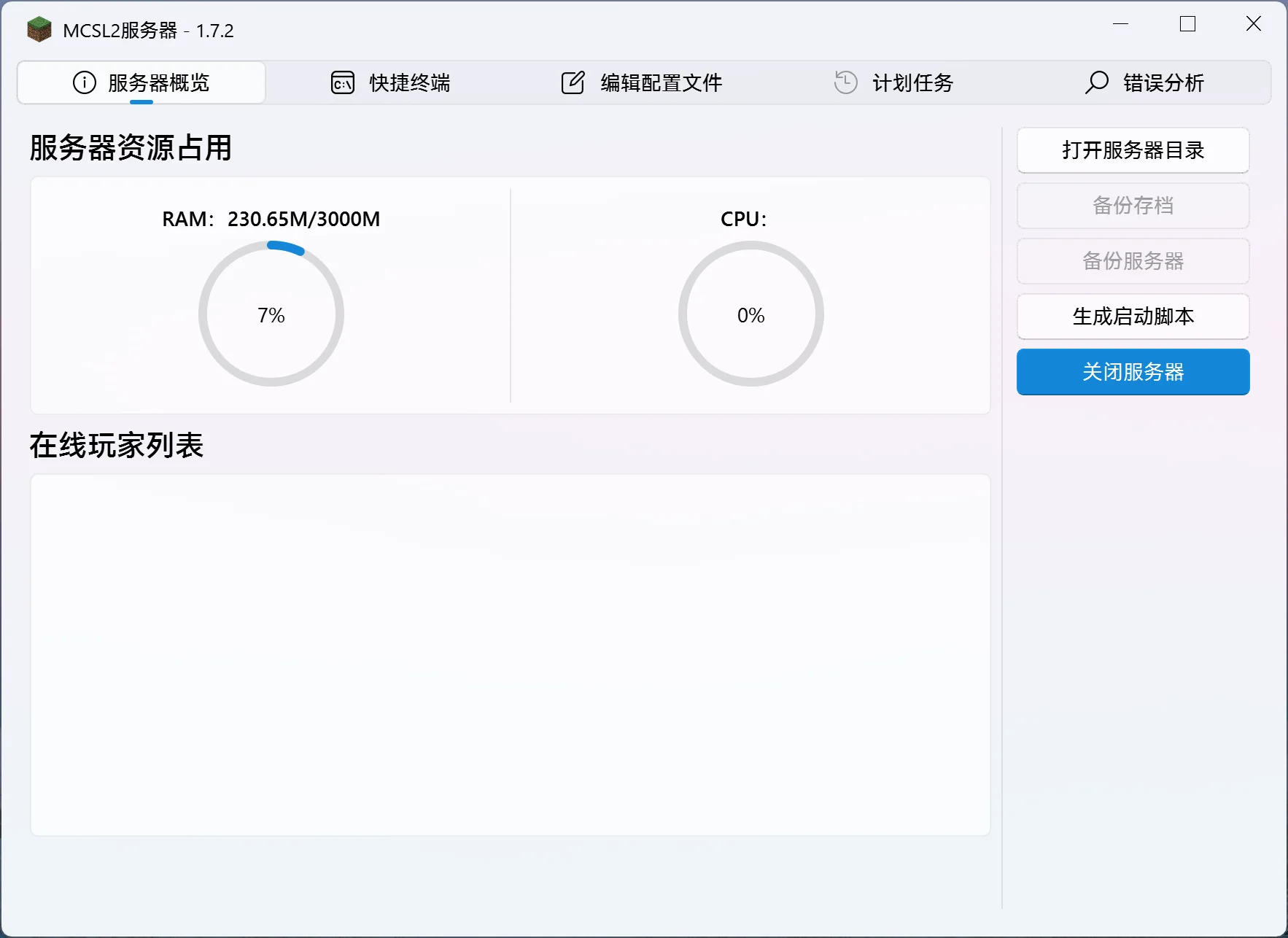Click inside the 在线玩家列表 panel

pyautogui.click(x=510, y=653)
